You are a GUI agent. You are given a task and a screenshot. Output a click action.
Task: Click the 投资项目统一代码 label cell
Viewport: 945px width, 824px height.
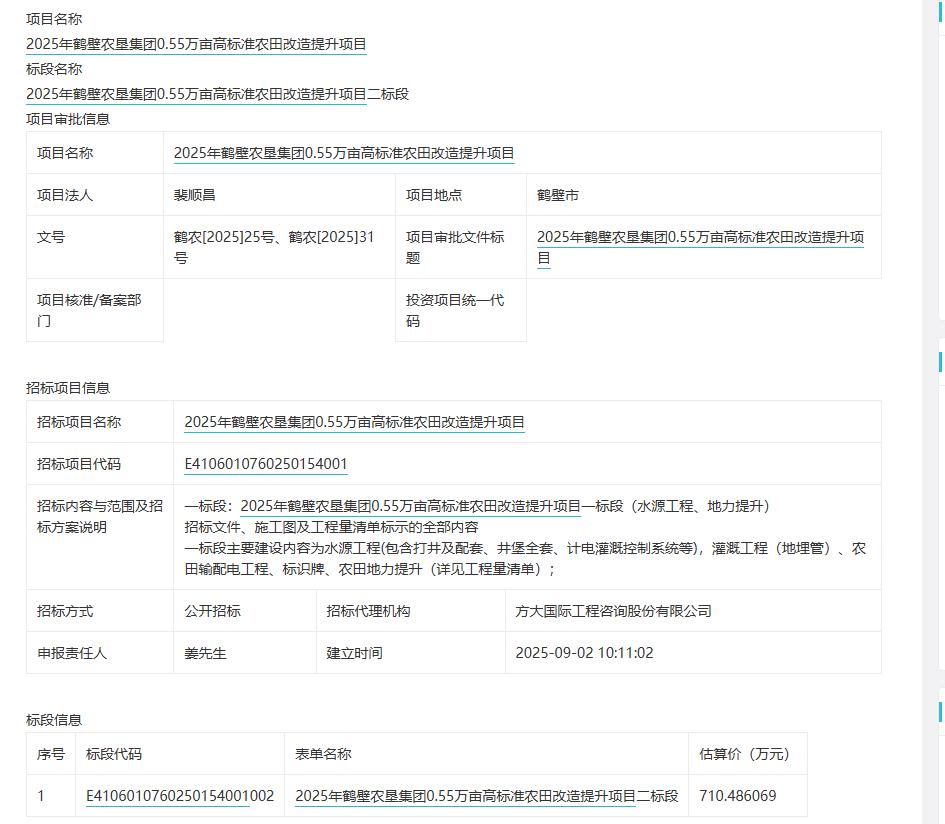pos(461,310)
